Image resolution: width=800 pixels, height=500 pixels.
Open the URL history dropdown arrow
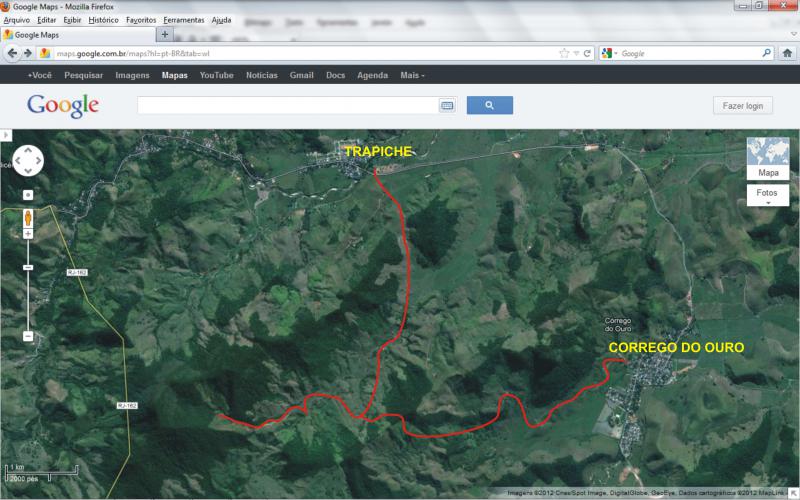pos(576,53)
